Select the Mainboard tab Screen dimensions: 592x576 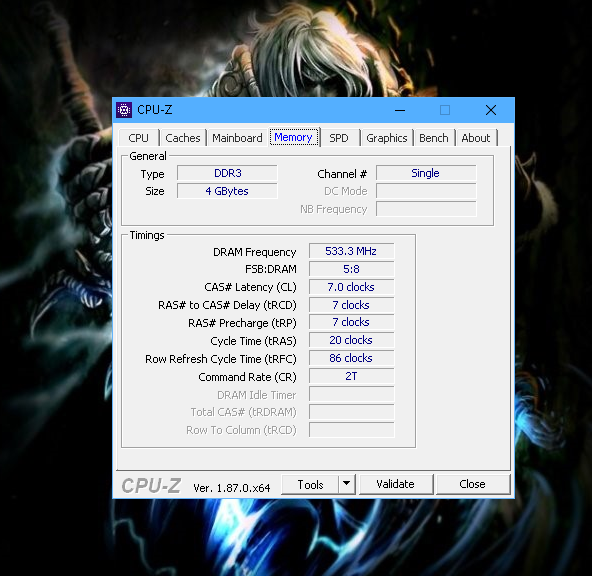237,138
